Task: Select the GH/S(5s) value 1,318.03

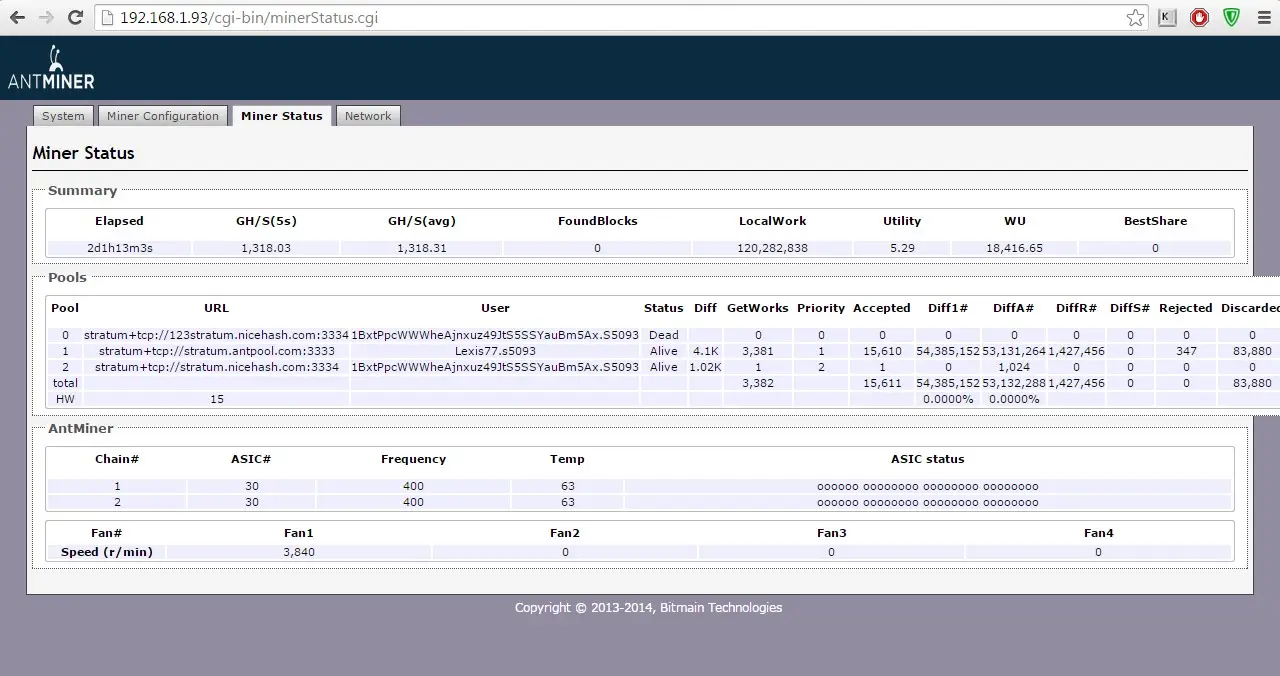Action: click(x=266, y=248)
